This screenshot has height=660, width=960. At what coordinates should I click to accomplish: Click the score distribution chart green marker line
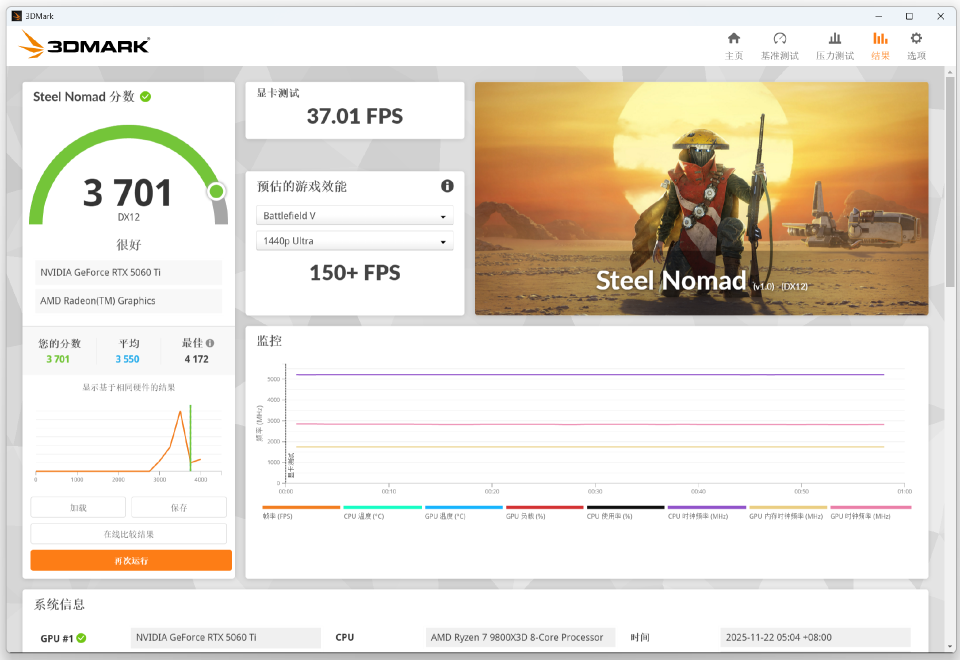[x=190, y=438]
